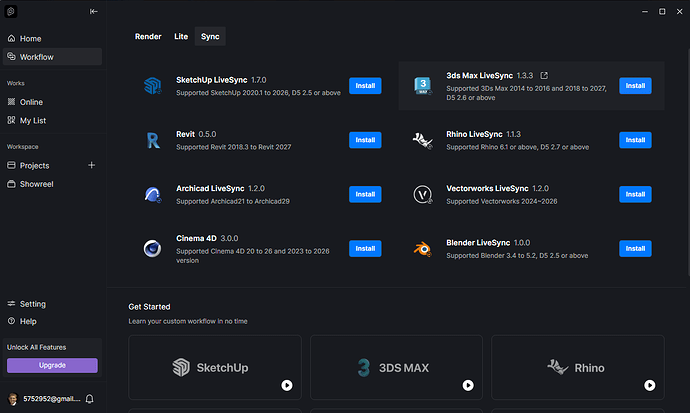Click the SketchUp LiveSync logo icon

point(153,86)
